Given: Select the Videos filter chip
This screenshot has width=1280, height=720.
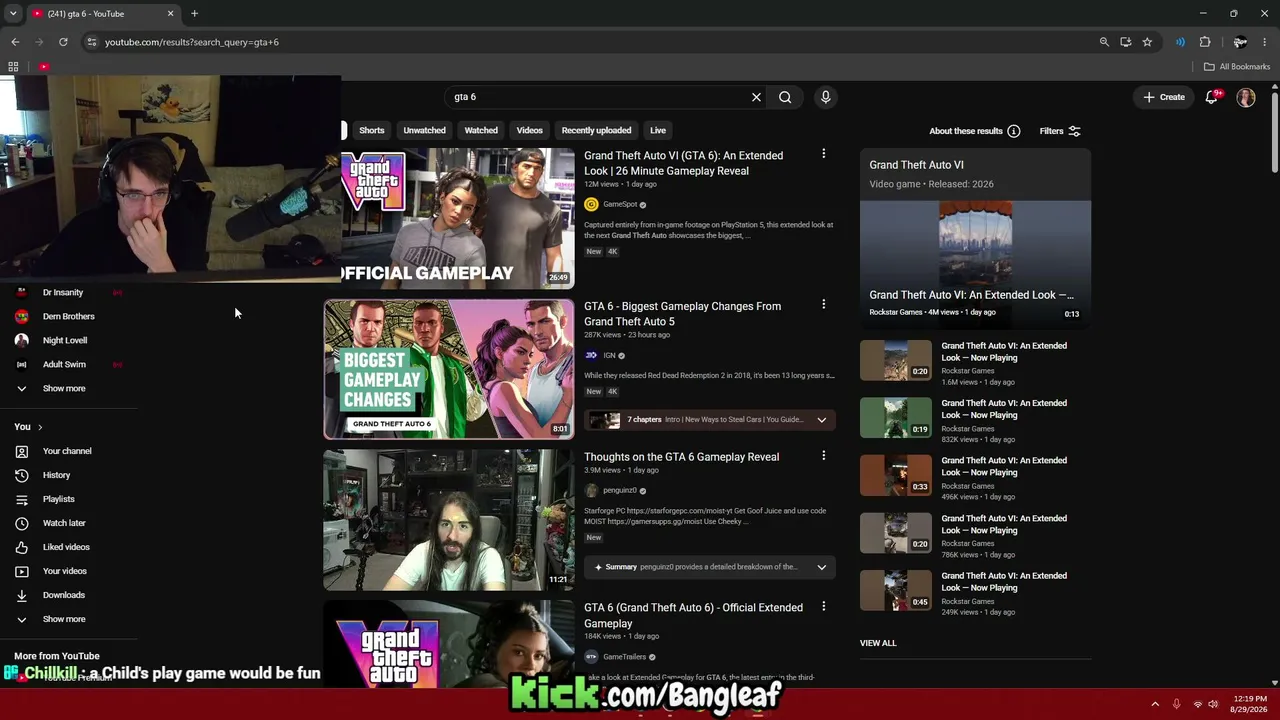Looking at the screenshot, I should click(x=529, y=130).
